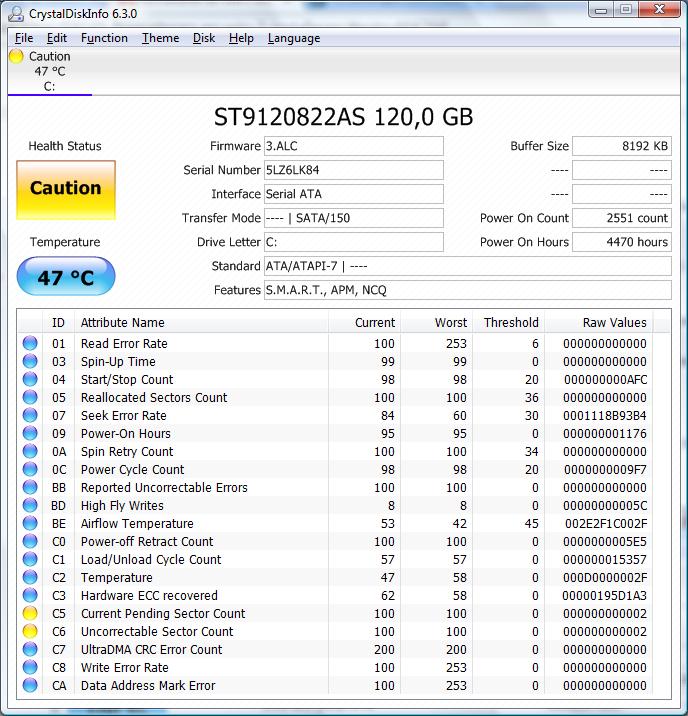Image resolution: width=688 pixels, height=716 pixels.
Task: Click the yellow Caution health status button
Action: 66,190
